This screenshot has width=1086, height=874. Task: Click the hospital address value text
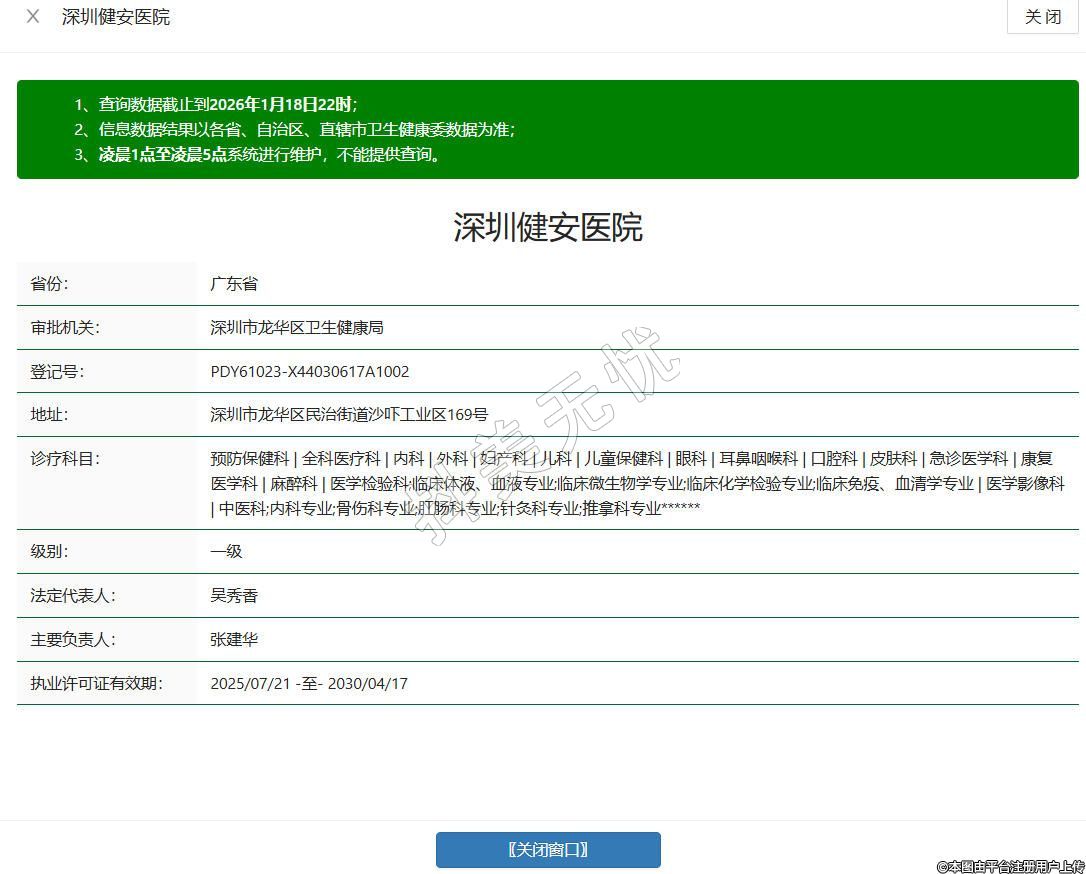349,415
